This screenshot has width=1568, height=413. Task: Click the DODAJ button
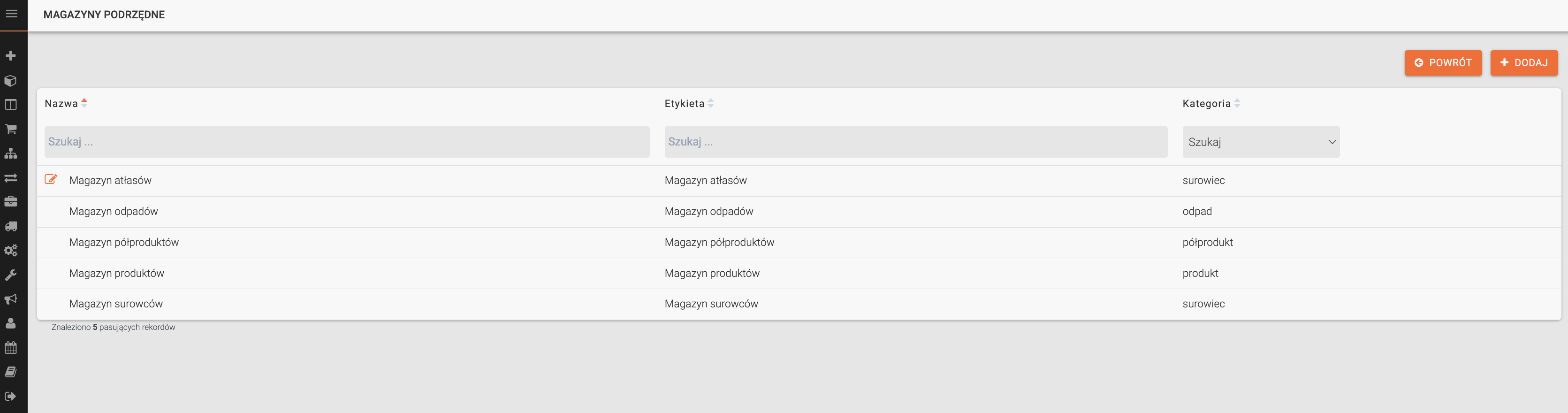click(x=1523, y=63)
